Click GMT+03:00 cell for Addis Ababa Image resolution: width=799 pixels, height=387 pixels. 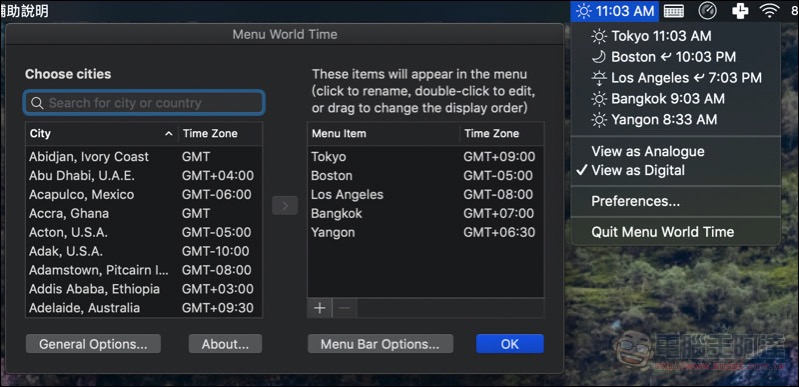coord(218,289)
